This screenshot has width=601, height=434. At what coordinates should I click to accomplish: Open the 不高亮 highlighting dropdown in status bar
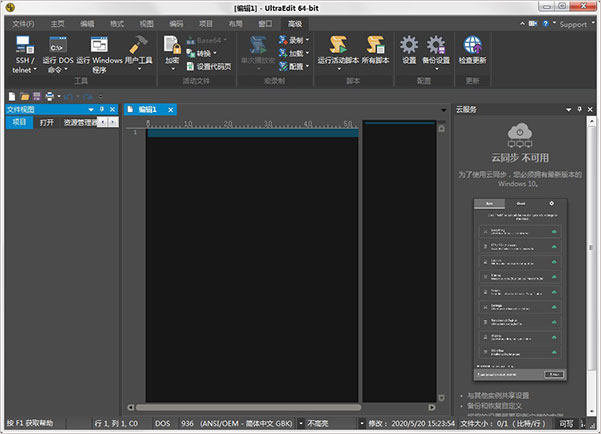[x=361, y=424]
